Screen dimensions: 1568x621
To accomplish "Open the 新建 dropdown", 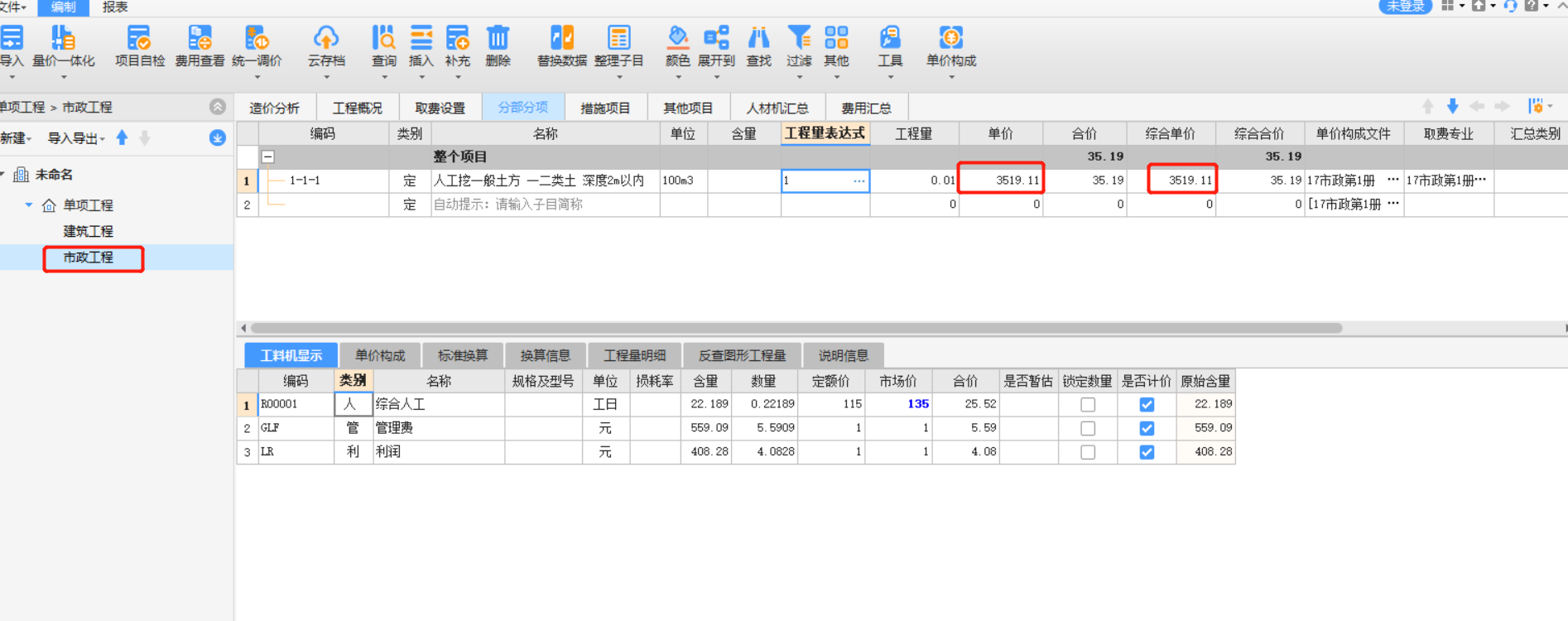I will point(17,138).
